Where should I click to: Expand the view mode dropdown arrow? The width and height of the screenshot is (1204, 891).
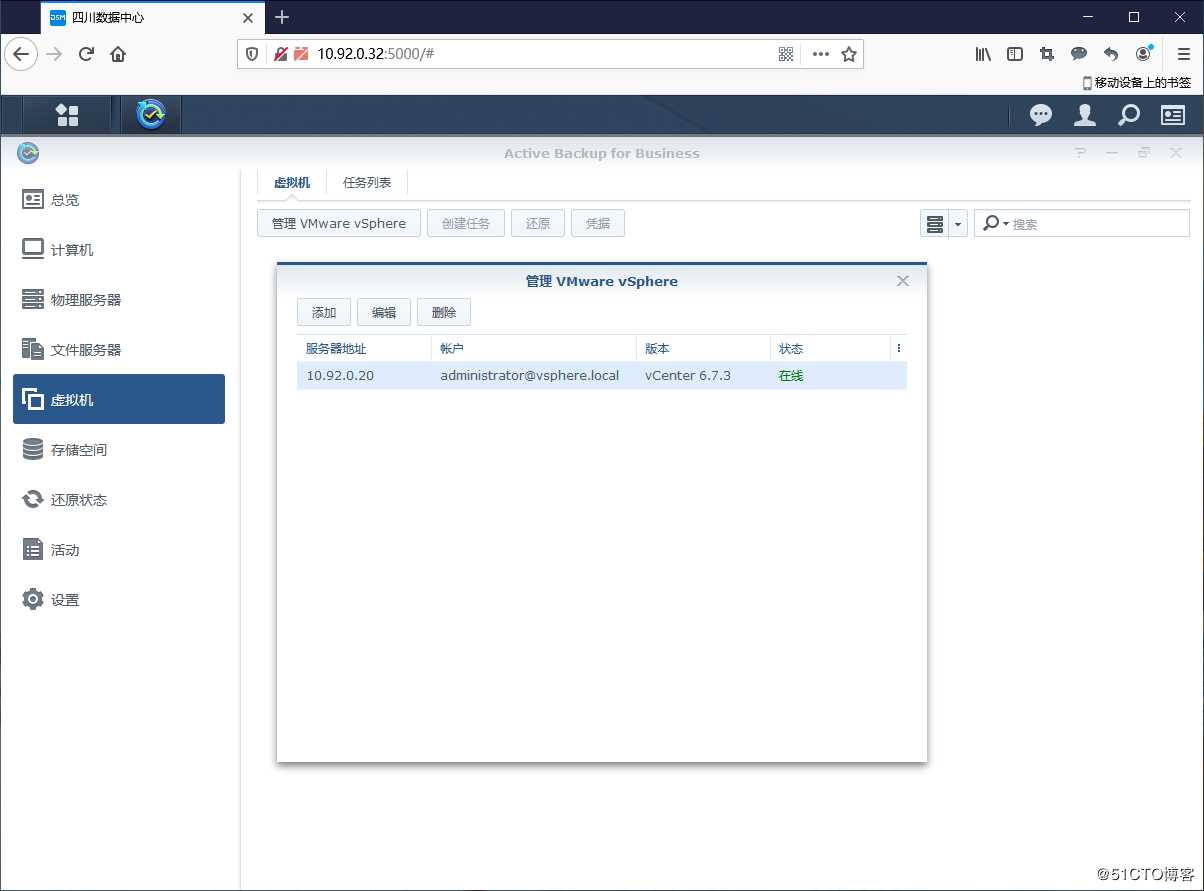point(958,223)
